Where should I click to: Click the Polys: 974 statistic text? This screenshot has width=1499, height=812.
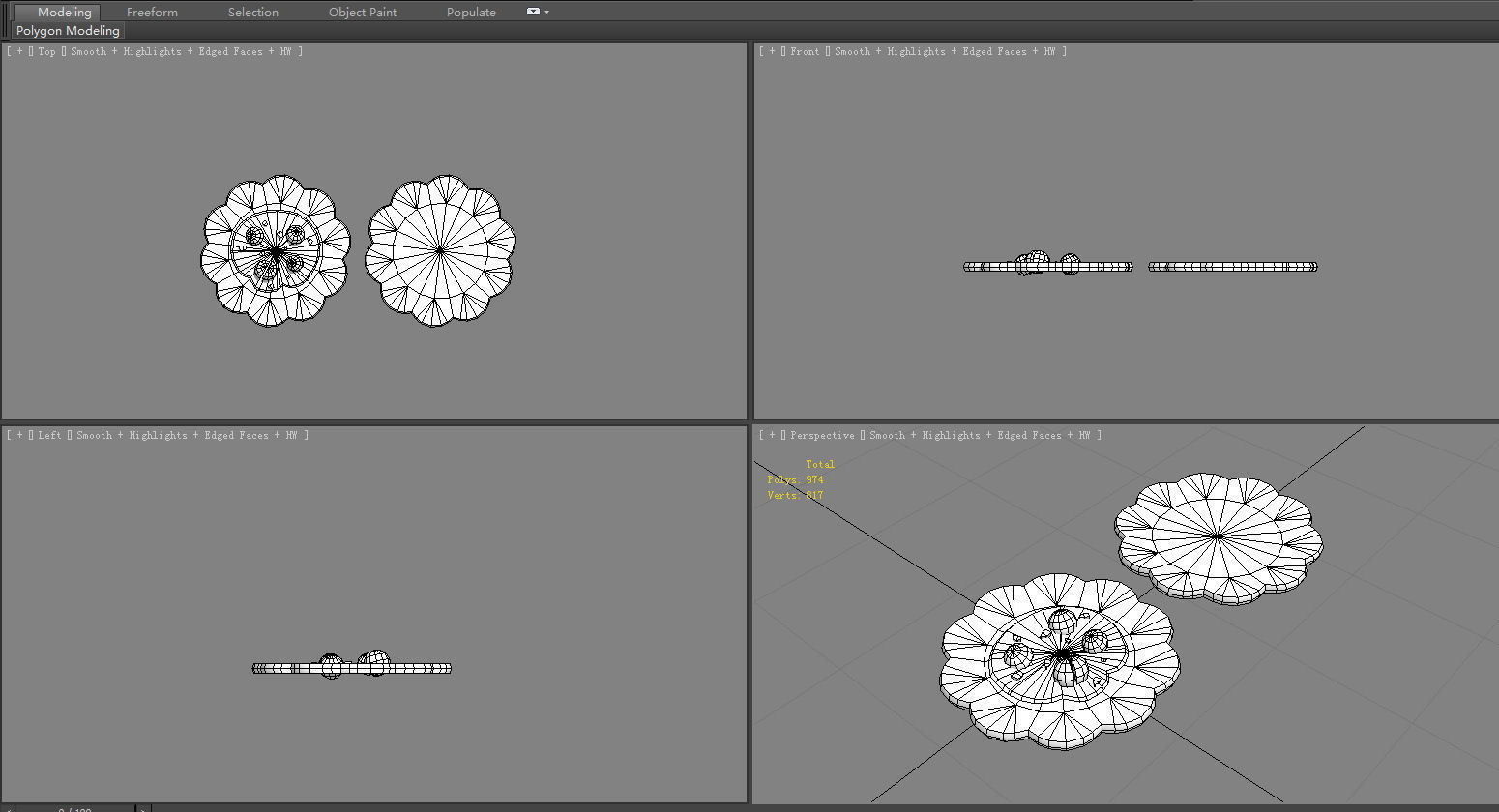point(795,479)
